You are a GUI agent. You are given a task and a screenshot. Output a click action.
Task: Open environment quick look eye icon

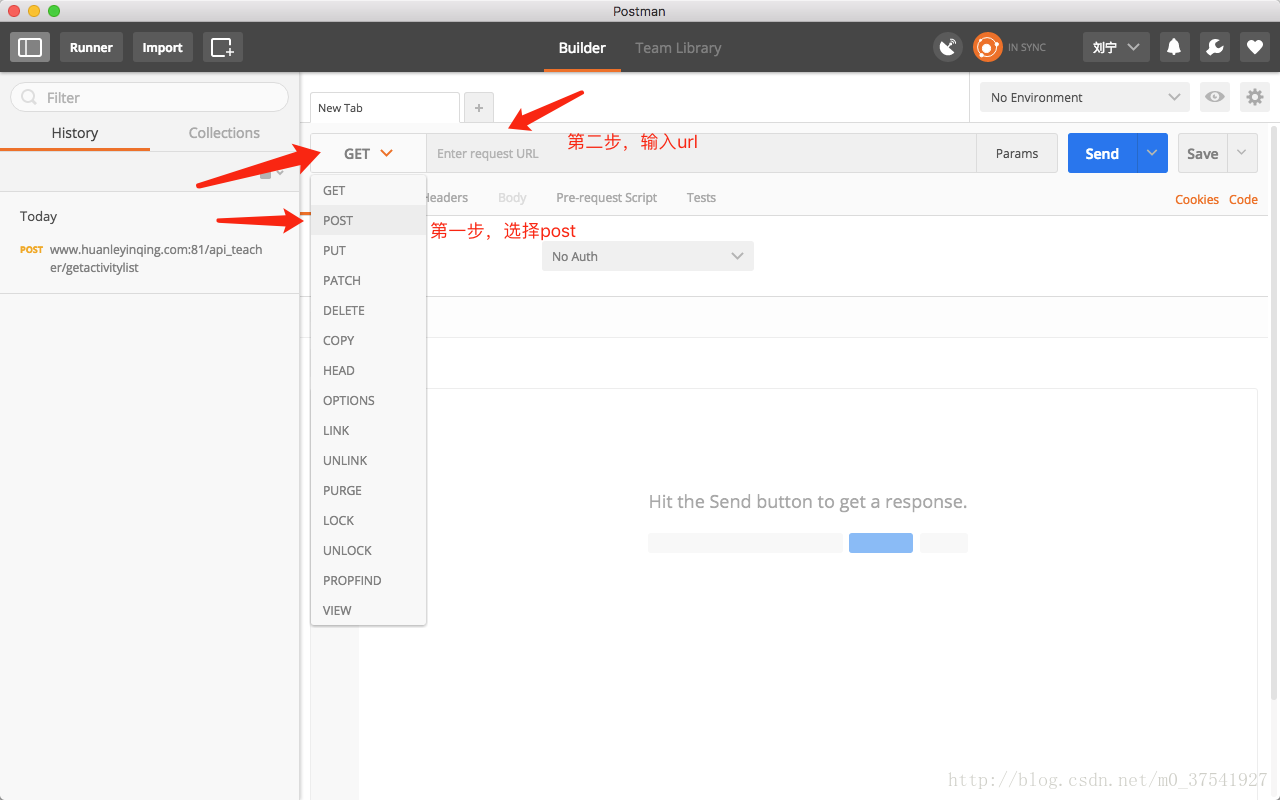click(1215, 97)
